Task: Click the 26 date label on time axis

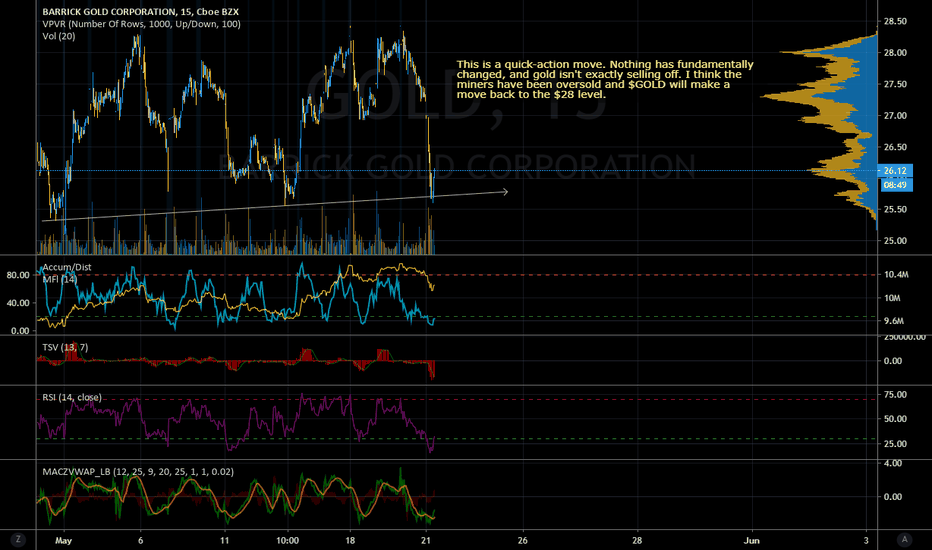Action: pyautogui.click(x=522, y=540)
